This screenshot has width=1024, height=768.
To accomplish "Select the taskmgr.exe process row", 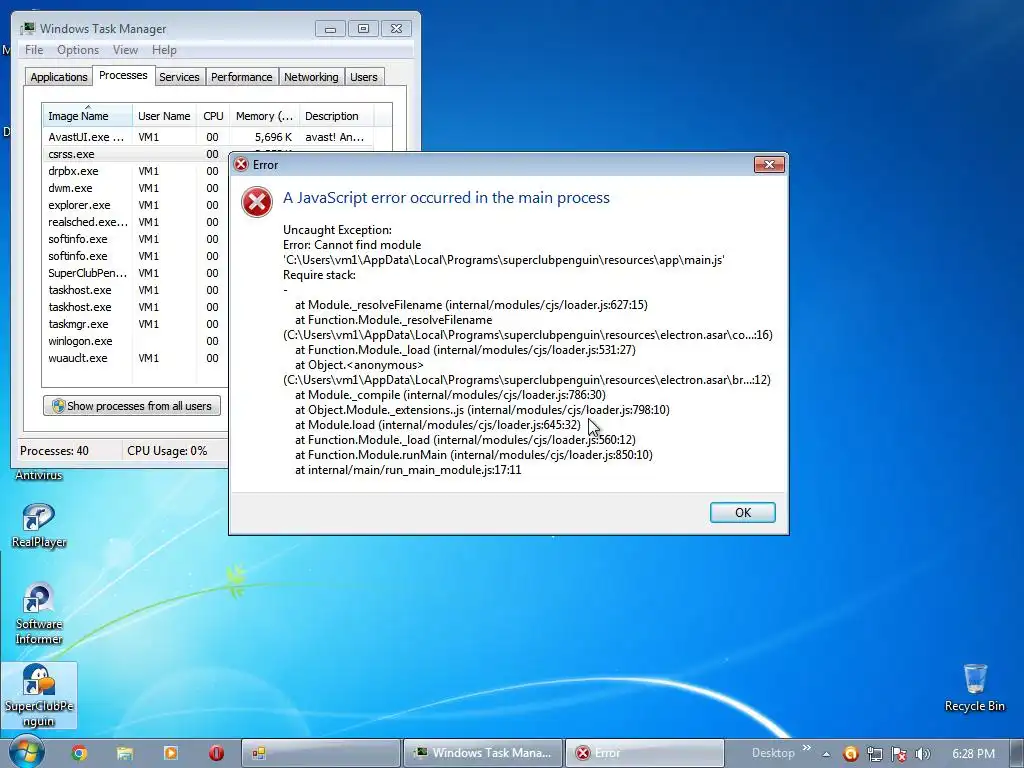I will (x=136, y=324).
